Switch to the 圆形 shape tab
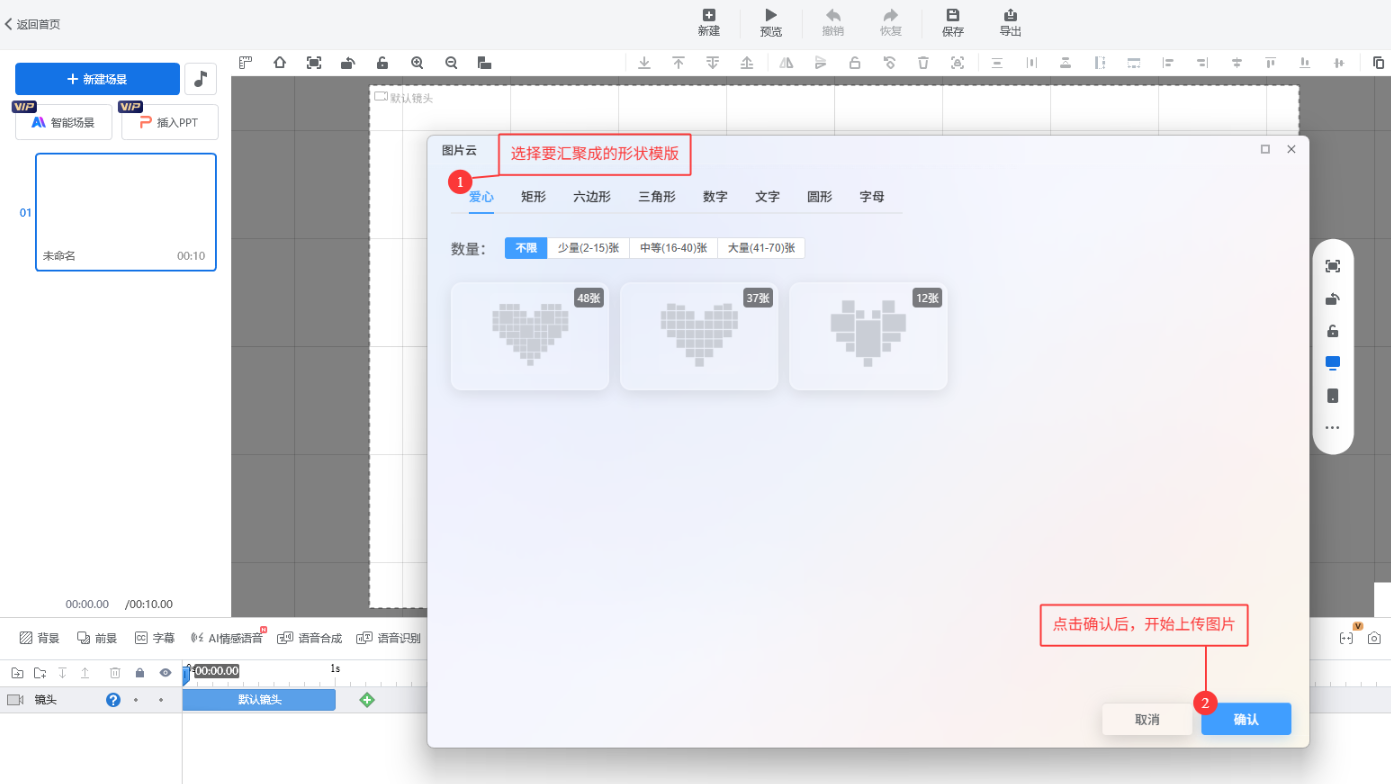 (819, 197)
